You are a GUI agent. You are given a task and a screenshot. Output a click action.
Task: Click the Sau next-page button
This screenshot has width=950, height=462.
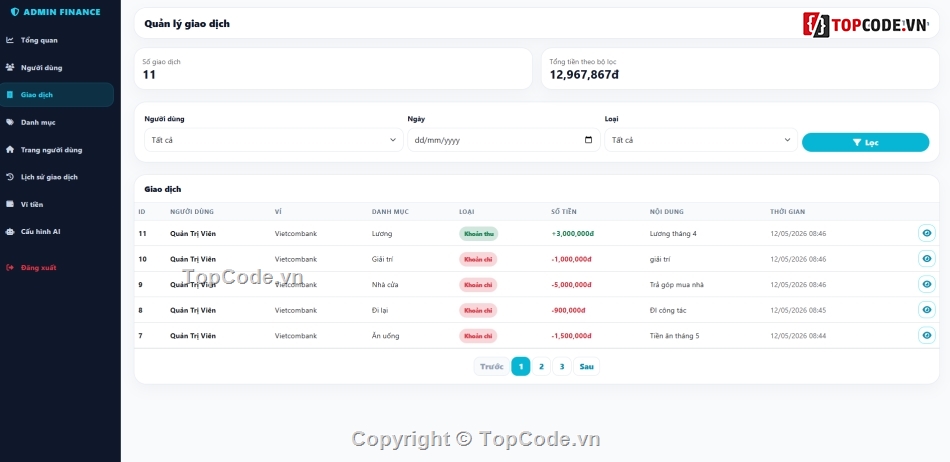coord(586,366)
